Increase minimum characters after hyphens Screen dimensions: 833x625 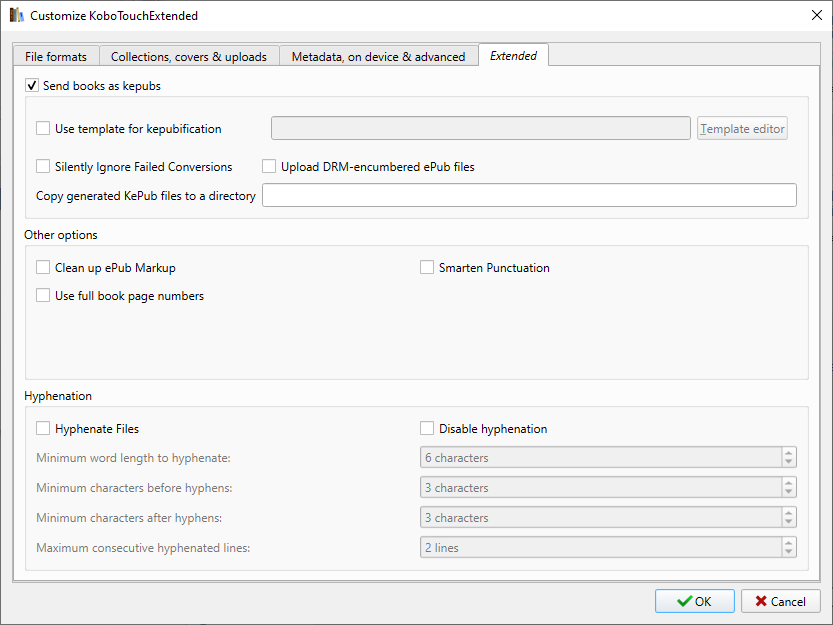[789, 513]
